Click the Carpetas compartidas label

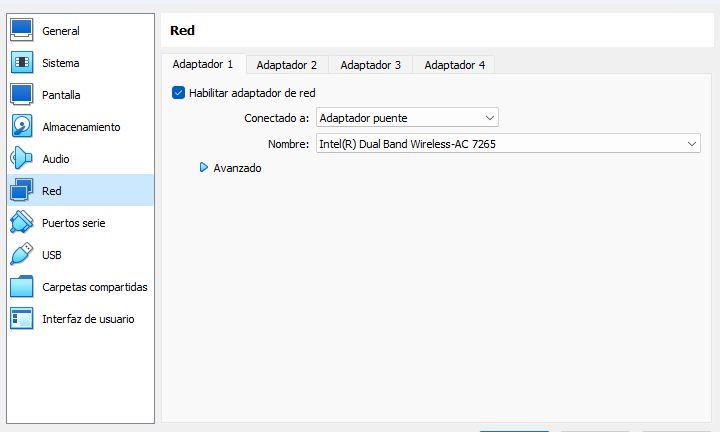pyautogui.click(x=95, y=287)
